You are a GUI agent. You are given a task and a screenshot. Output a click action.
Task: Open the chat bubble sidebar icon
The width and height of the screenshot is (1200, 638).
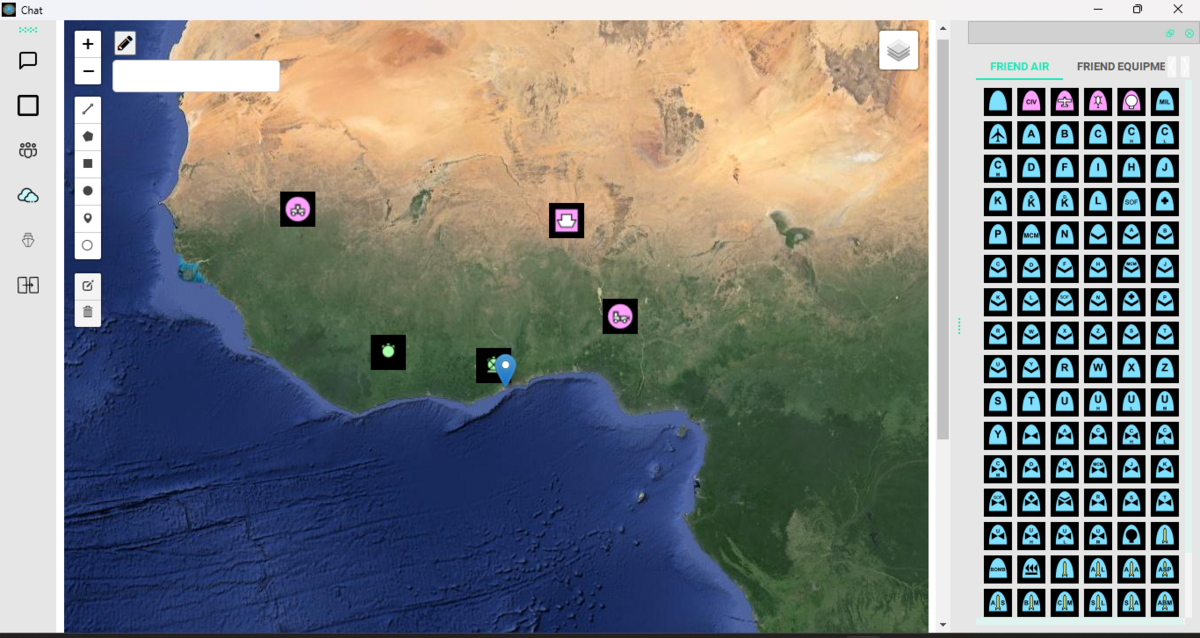point(28,61)
